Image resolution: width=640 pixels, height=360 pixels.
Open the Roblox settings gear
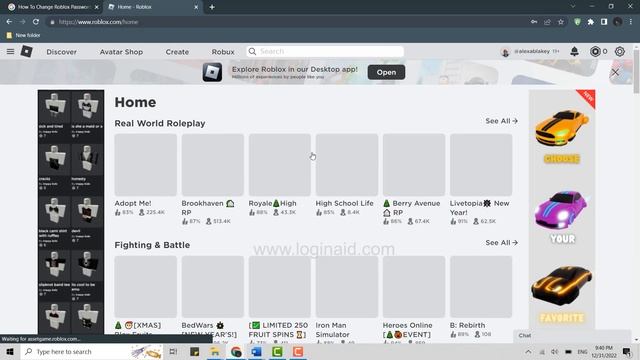620,51
